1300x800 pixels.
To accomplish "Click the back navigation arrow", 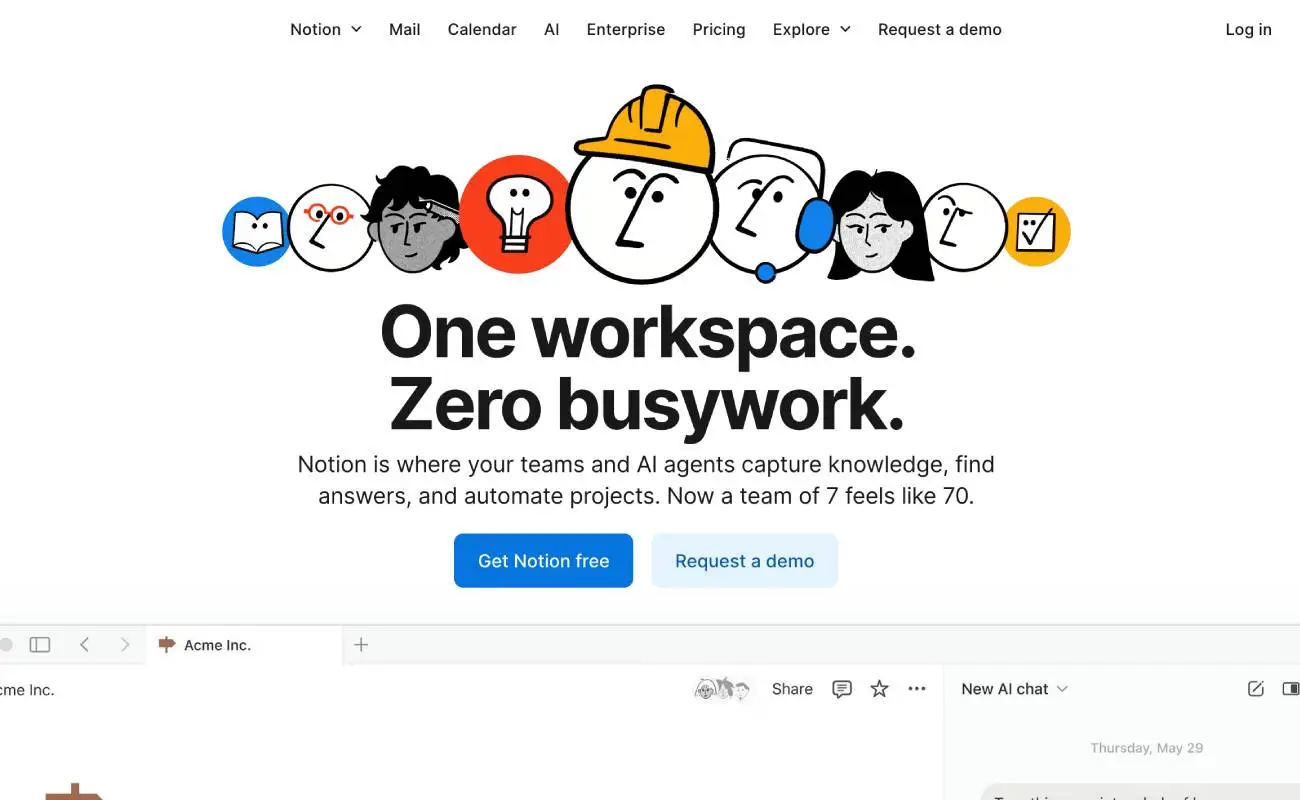I will click(85, 645).
